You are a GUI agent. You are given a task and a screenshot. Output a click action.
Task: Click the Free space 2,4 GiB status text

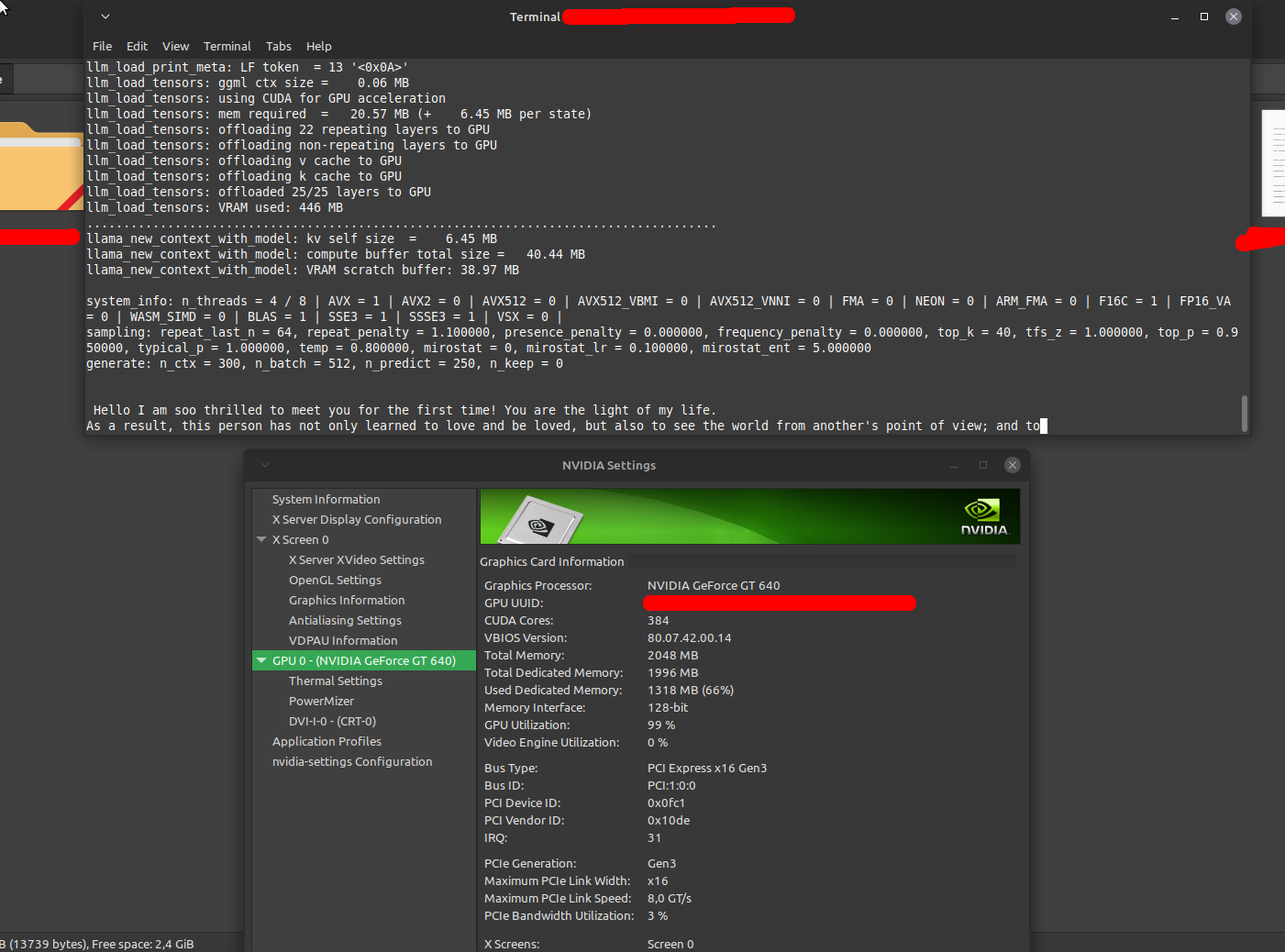pyautogui.click(x=142, y=944)
